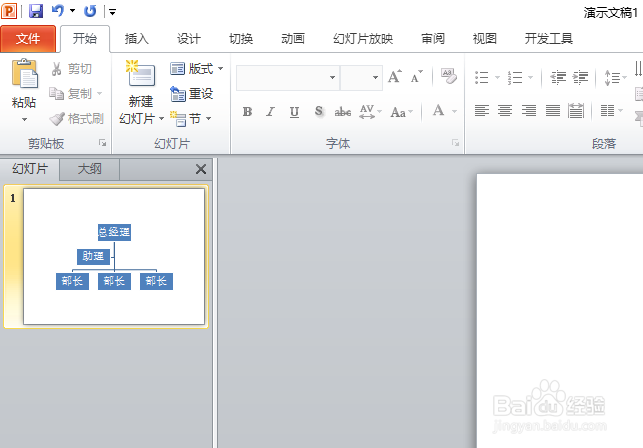Open the Aa change case menu
The width and height of the screenshot is (643, 448).
[x=402, y=112]
